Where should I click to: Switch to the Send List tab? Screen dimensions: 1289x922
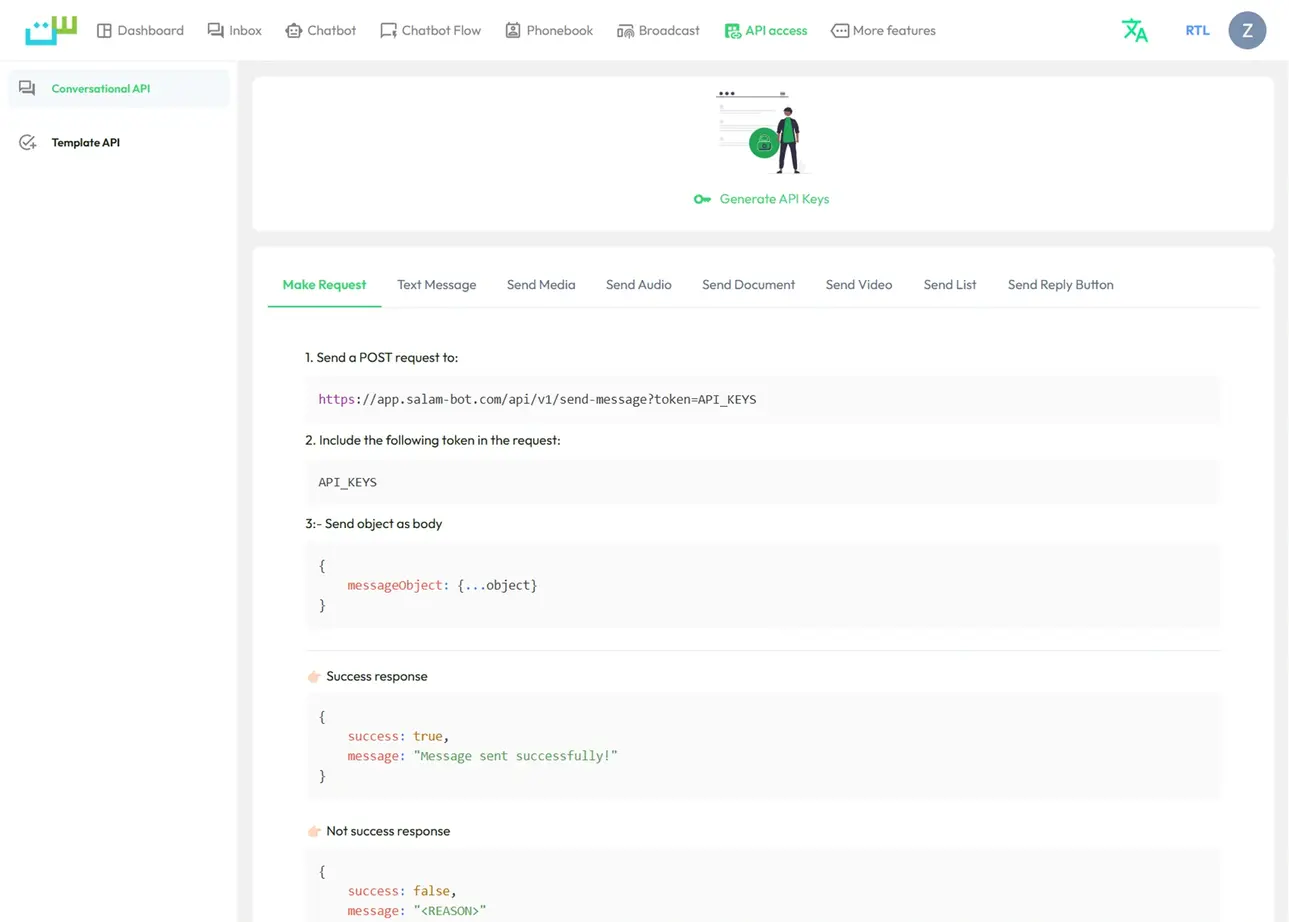pyautogui.click(x=950, y=285)
